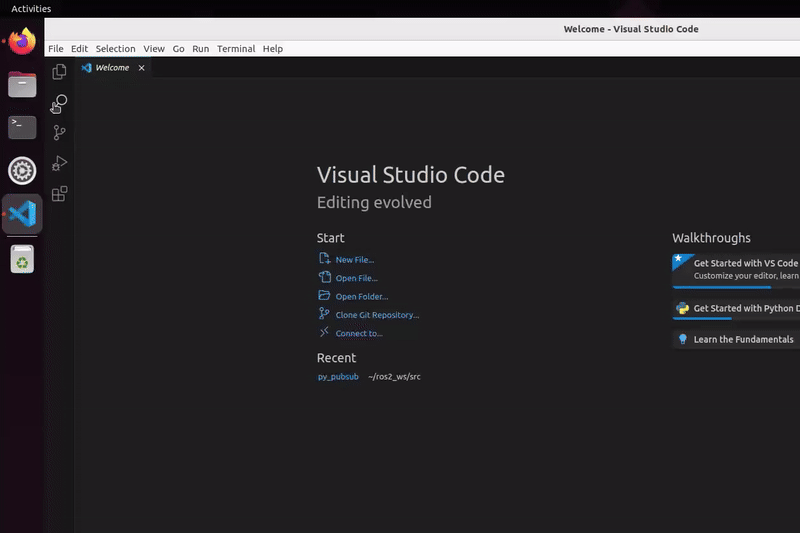
Task: Open the Trash from the dock
Action: 22,259
